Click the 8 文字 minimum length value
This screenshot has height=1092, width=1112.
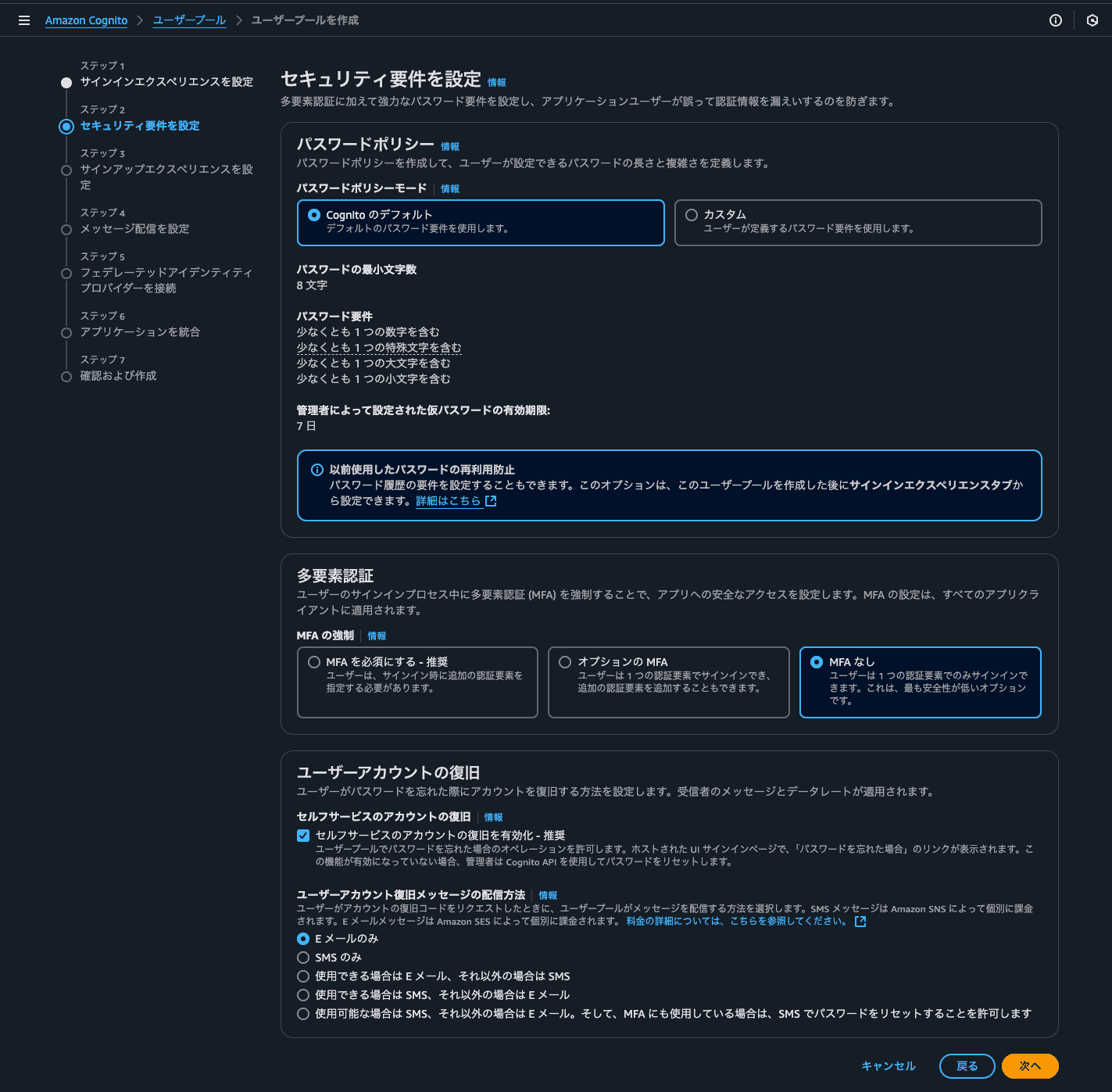pyautogui.click(x=312, y=285)
